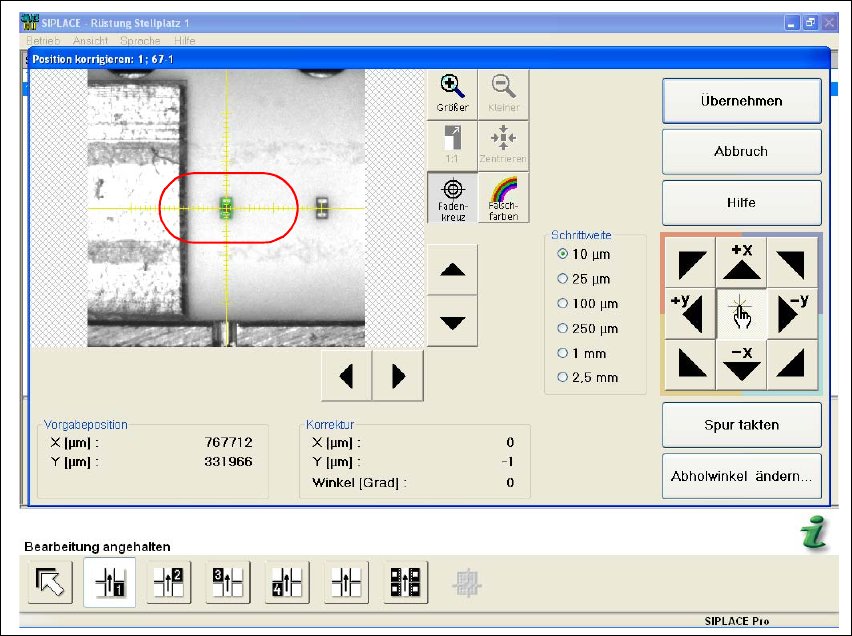Click the filmstrip icon in bottom toolbar
Viewport: 852px width, 636px height.
[x=406, y=581]
